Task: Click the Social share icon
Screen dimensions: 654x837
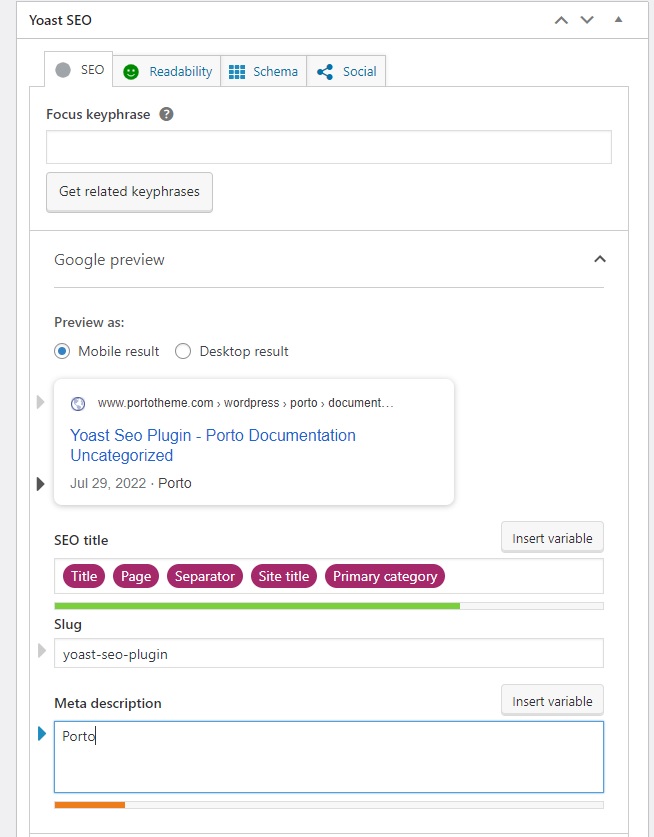Action: tap(325, 71)
